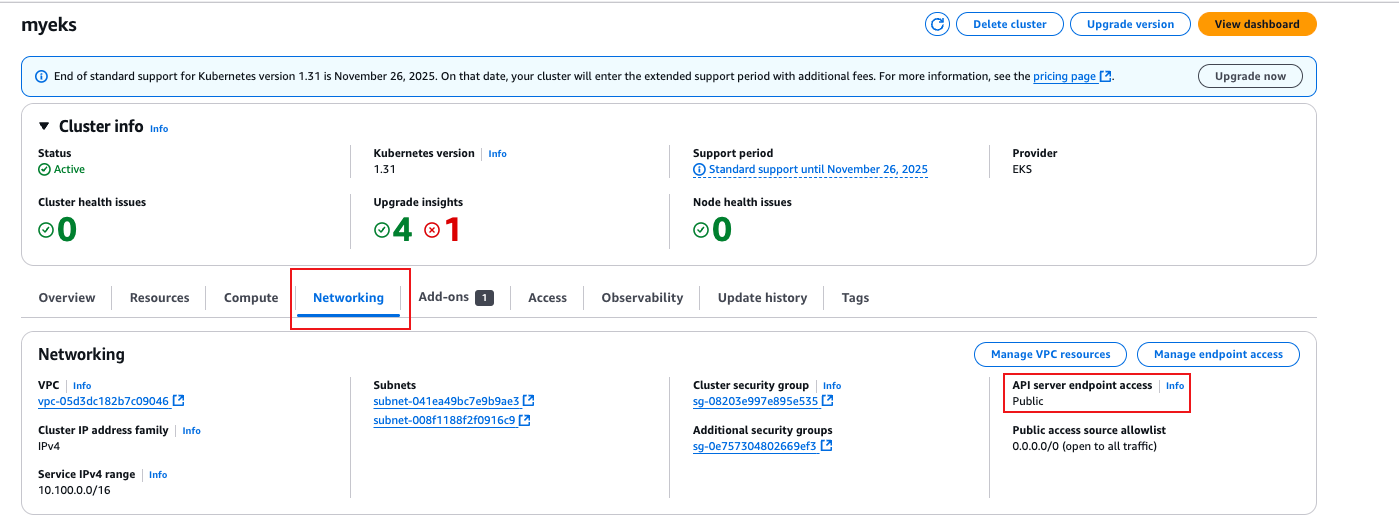Click the Public endpoint access value
Screen dimensions: 1399x521
(x=1028, y=401)
